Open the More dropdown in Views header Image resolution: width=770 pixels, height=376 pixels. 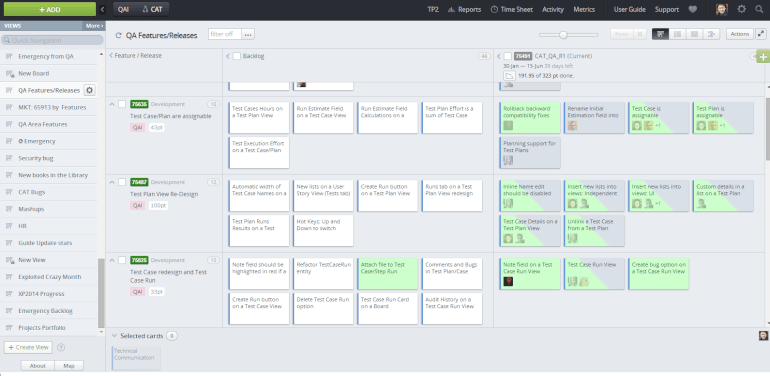94,26
